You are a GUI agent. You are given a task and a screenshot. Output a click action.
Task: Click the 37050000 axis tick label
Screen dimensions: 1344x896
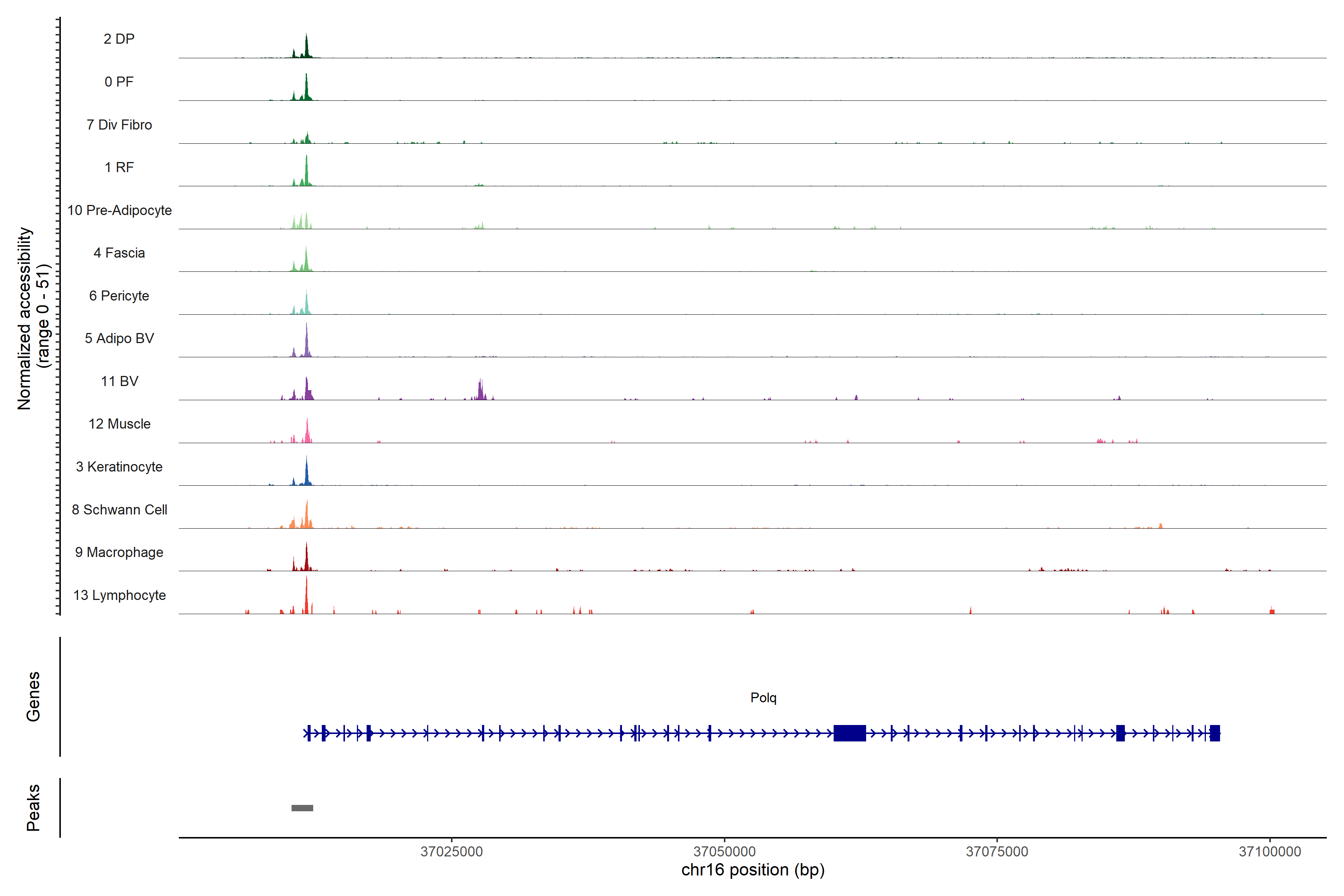(x=724, y=852)
